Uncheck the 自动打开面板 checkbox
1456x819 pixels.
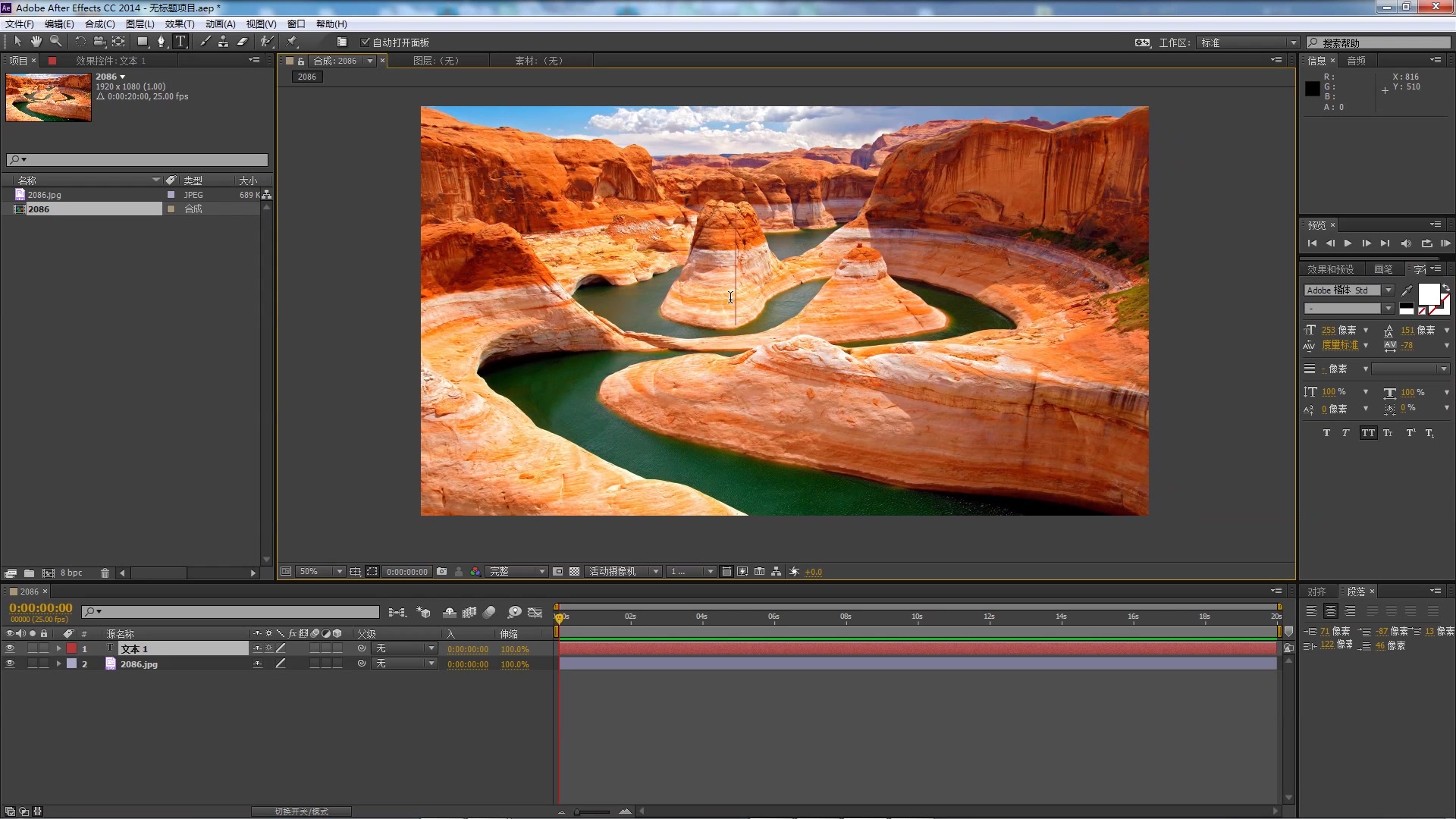[366, 42]
